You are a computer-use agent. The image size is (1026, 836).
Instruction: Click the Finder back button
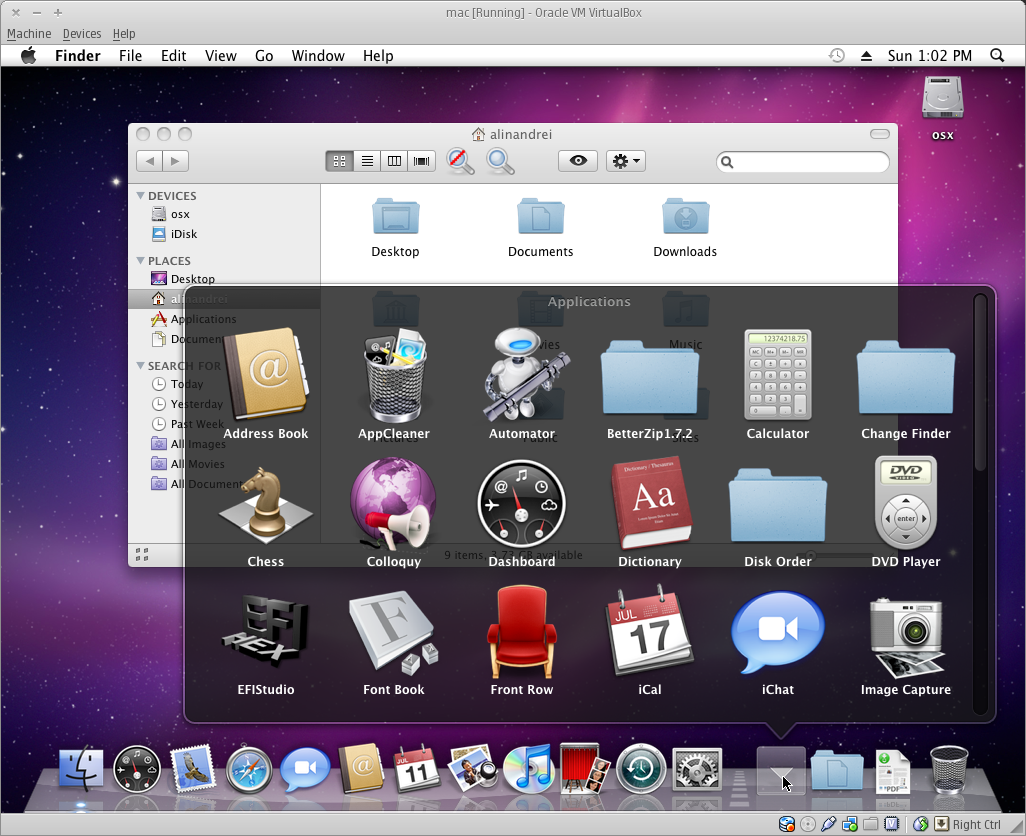click(149, 161)
